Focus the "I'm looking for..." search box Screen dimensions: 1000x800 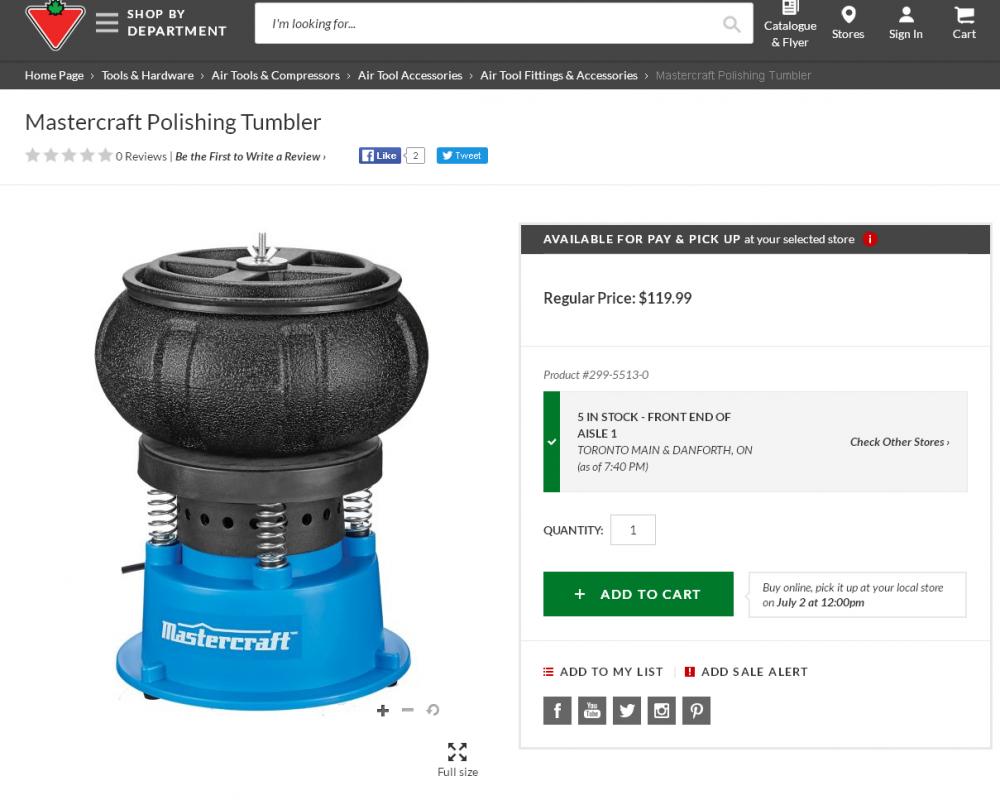click(x=490, y=24)
